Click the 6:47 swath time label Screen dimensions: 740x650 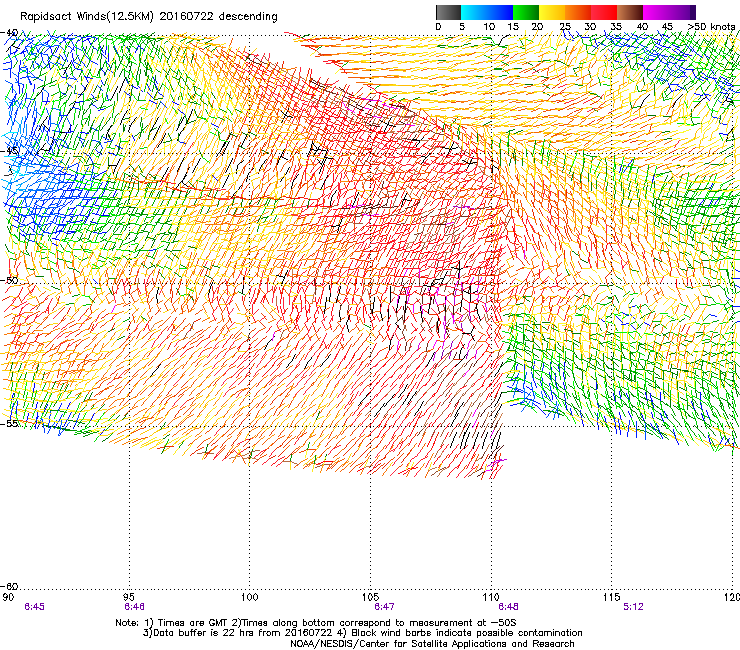[x=384, y=607]
